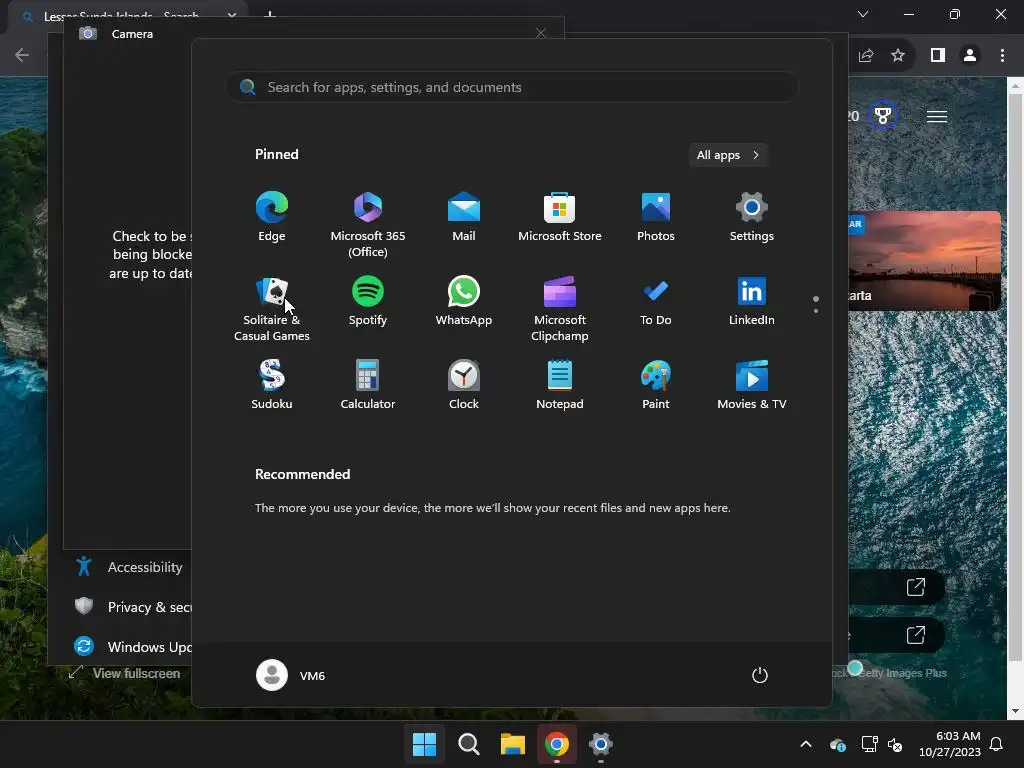
Task: Open the upper external-link button on Bing page
Action: click(916, 586)
